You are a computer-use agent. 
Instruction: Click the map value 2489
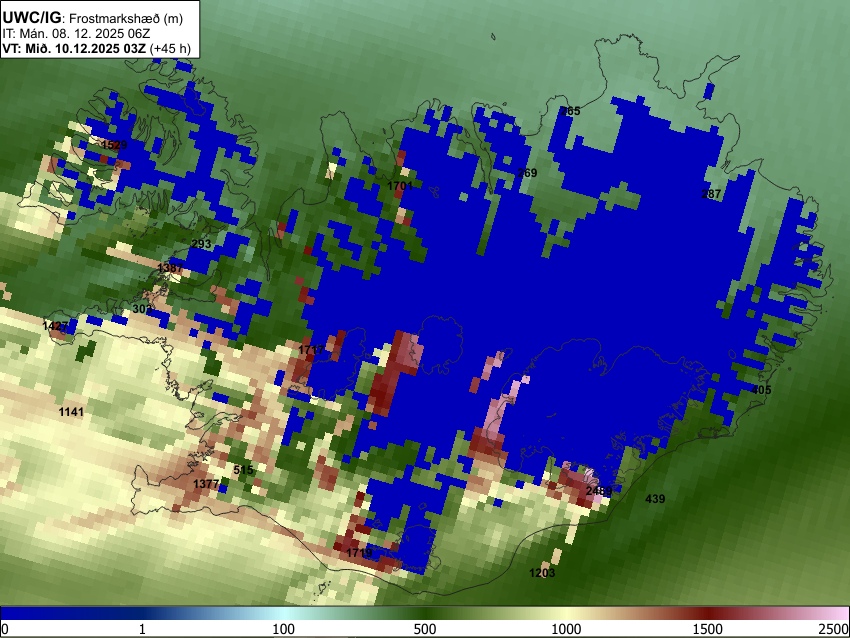[599, 491]
